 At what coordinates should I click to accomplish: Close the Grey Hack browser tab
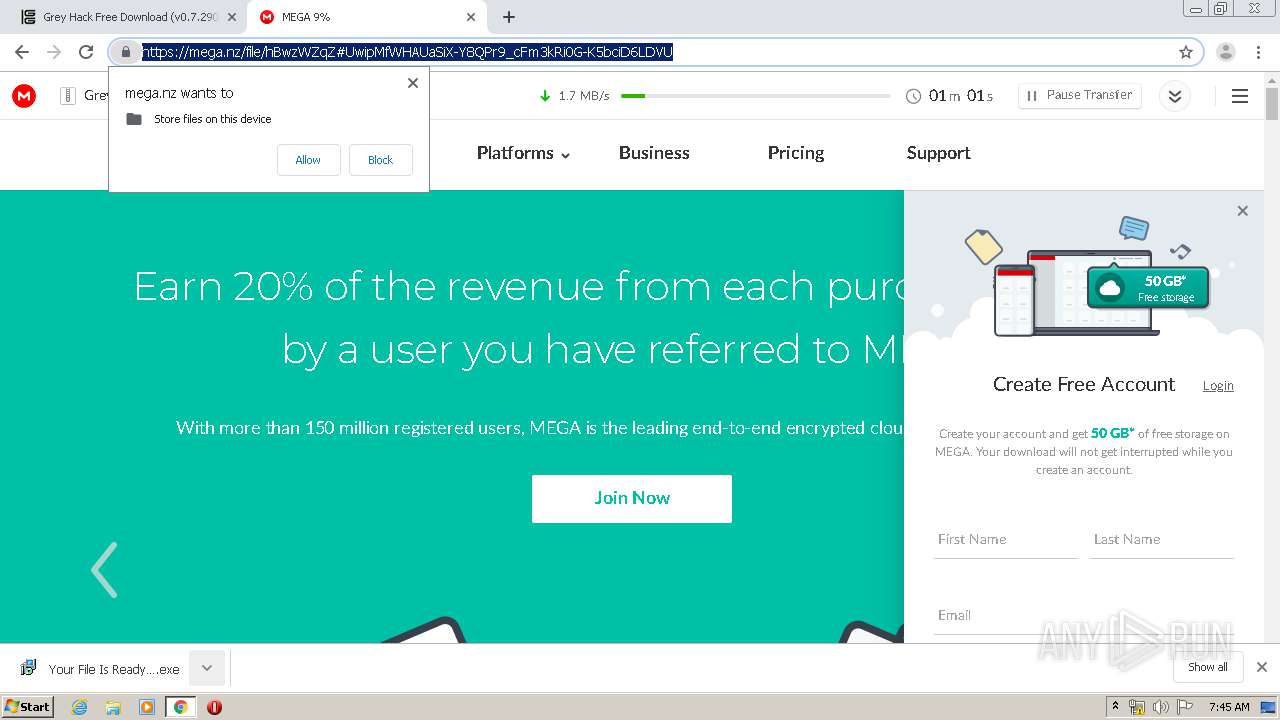click(232, 17)
